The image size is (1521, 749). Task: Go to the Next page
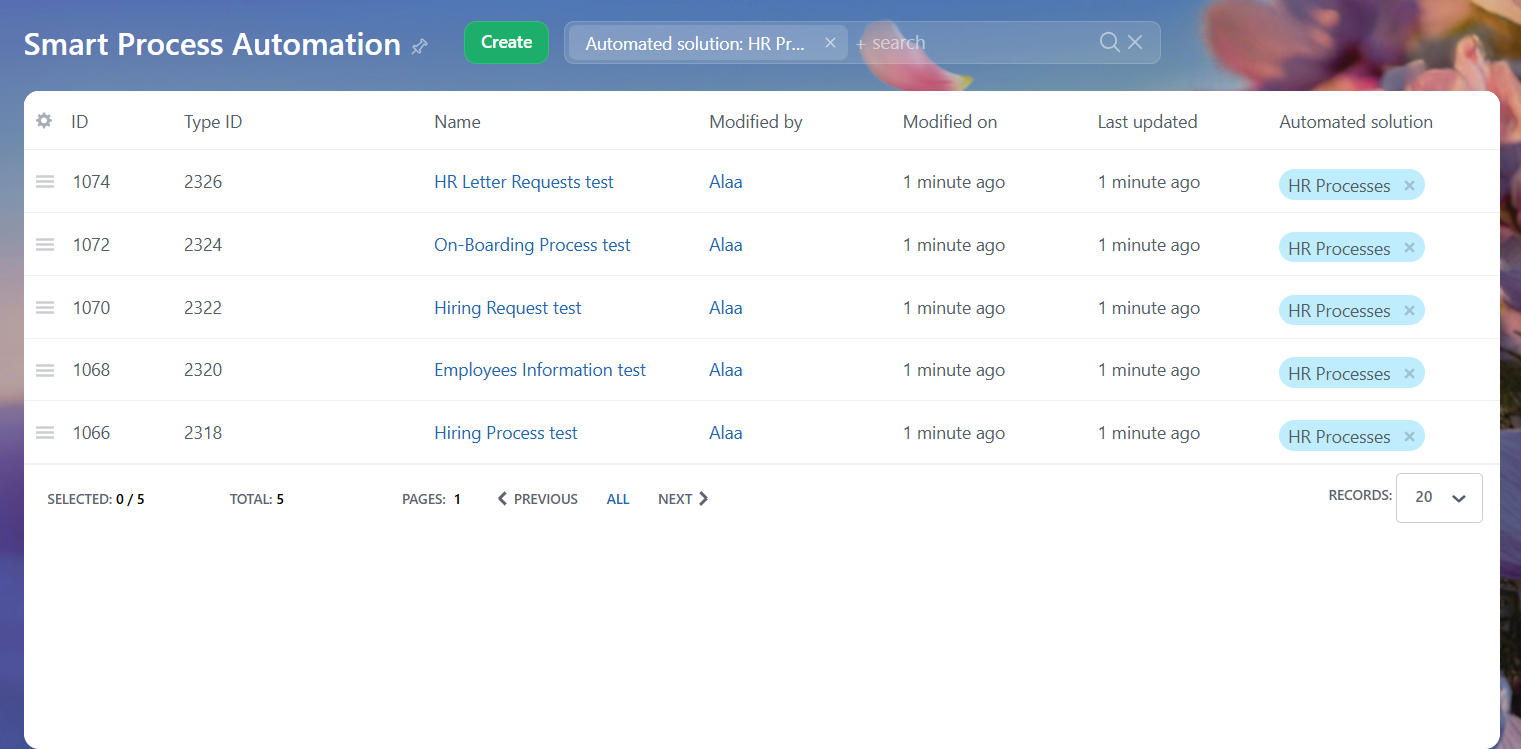[683, 499]
